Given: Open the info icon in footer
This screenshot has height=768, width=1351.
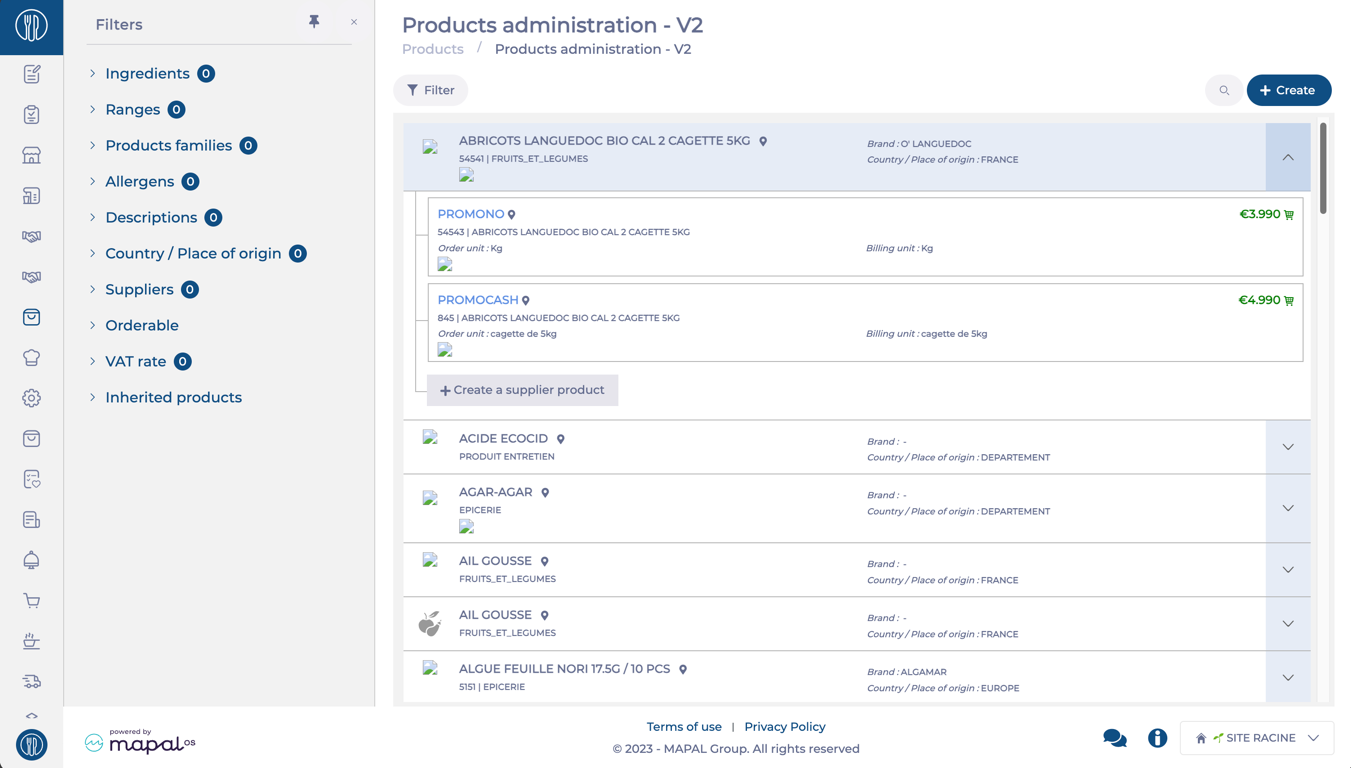Looking at the screenshot, I should click(x=1157, y=738).
